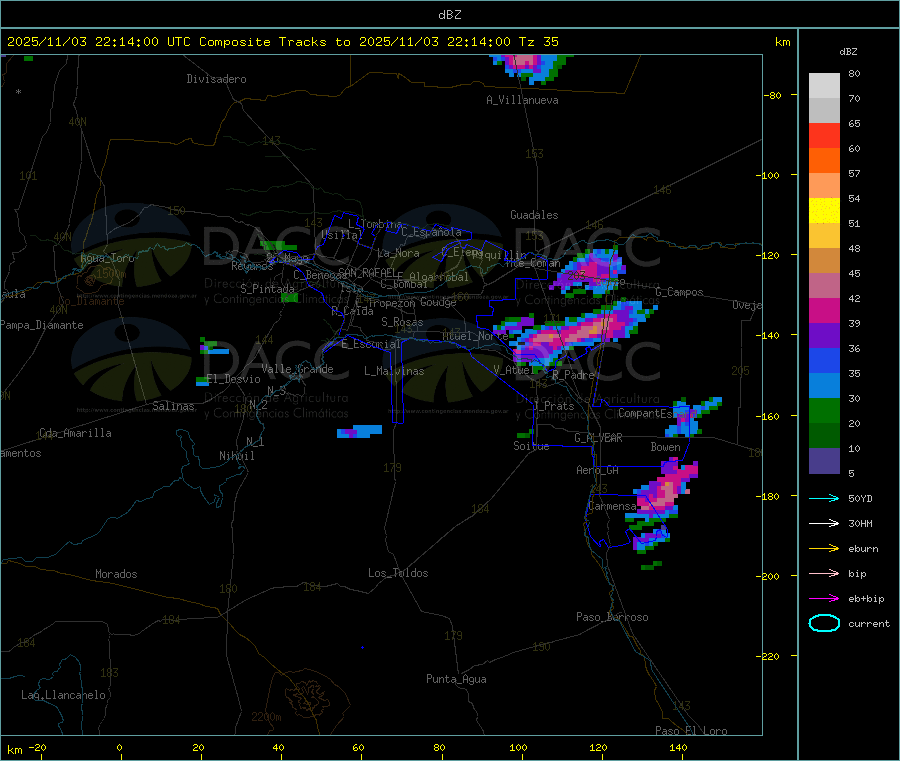
Task: Click the Cda_Amarilla map label
Action: 75,433
